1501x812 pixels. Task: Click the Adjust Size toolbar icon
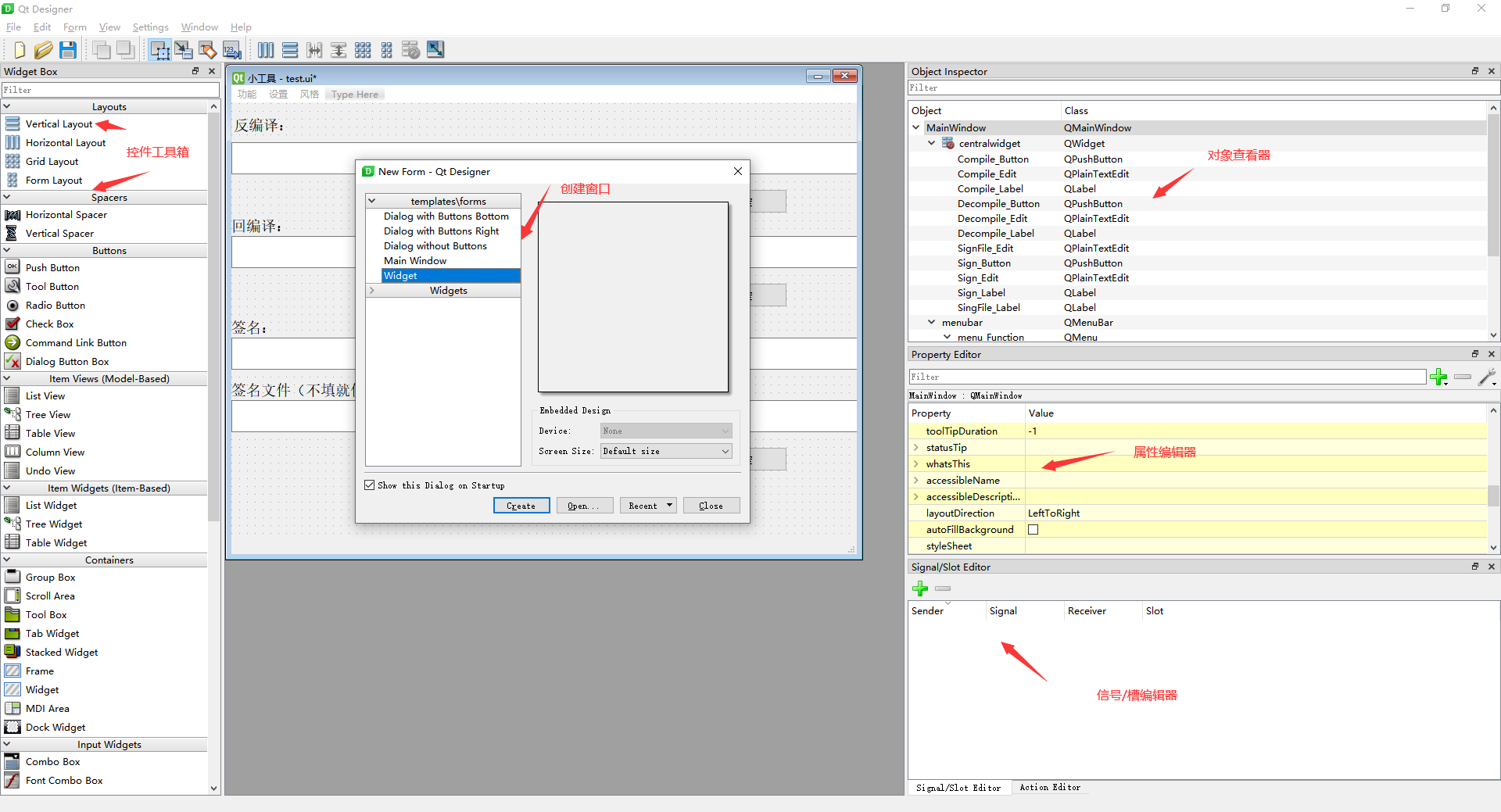point(435,50)
